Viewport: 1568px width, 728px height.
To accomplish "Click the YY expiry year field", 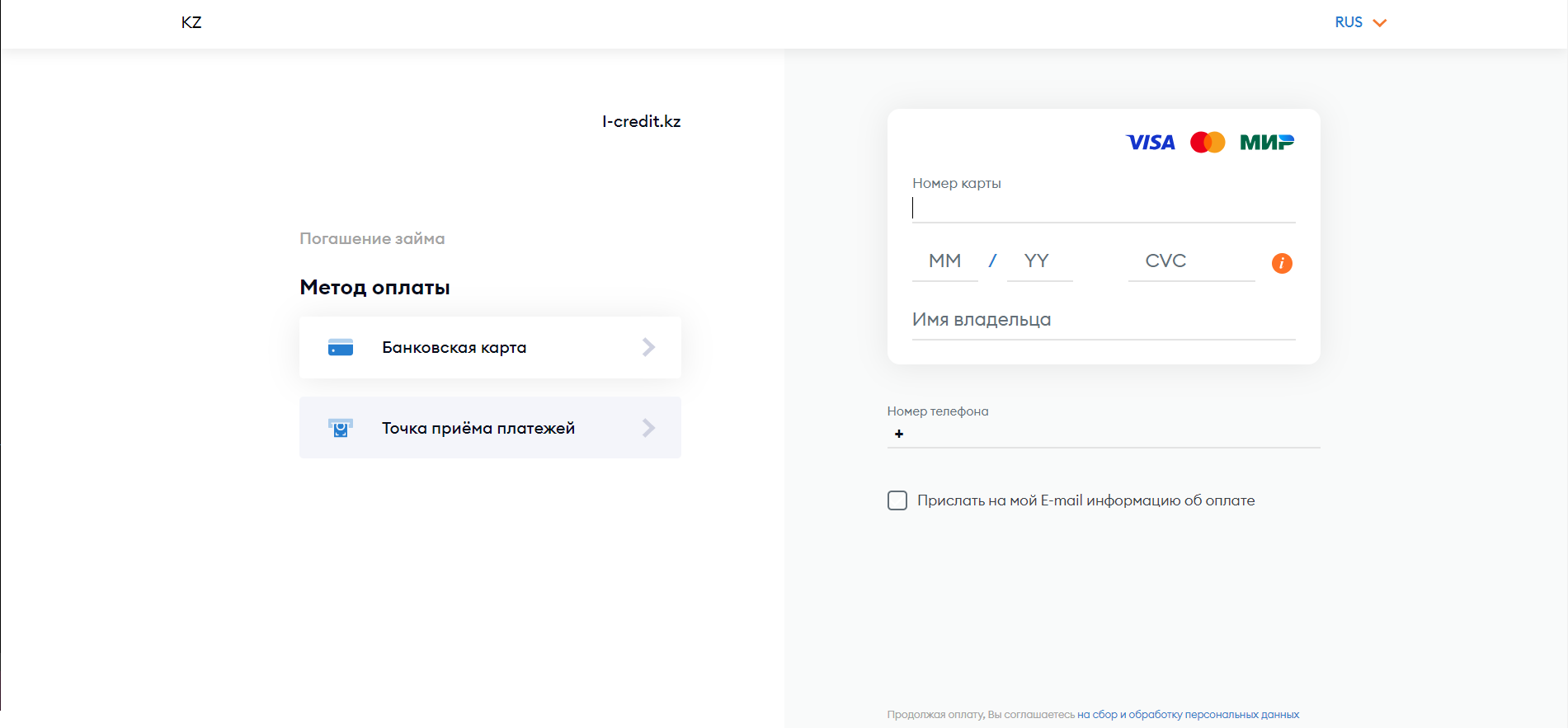I will 1039,262.
